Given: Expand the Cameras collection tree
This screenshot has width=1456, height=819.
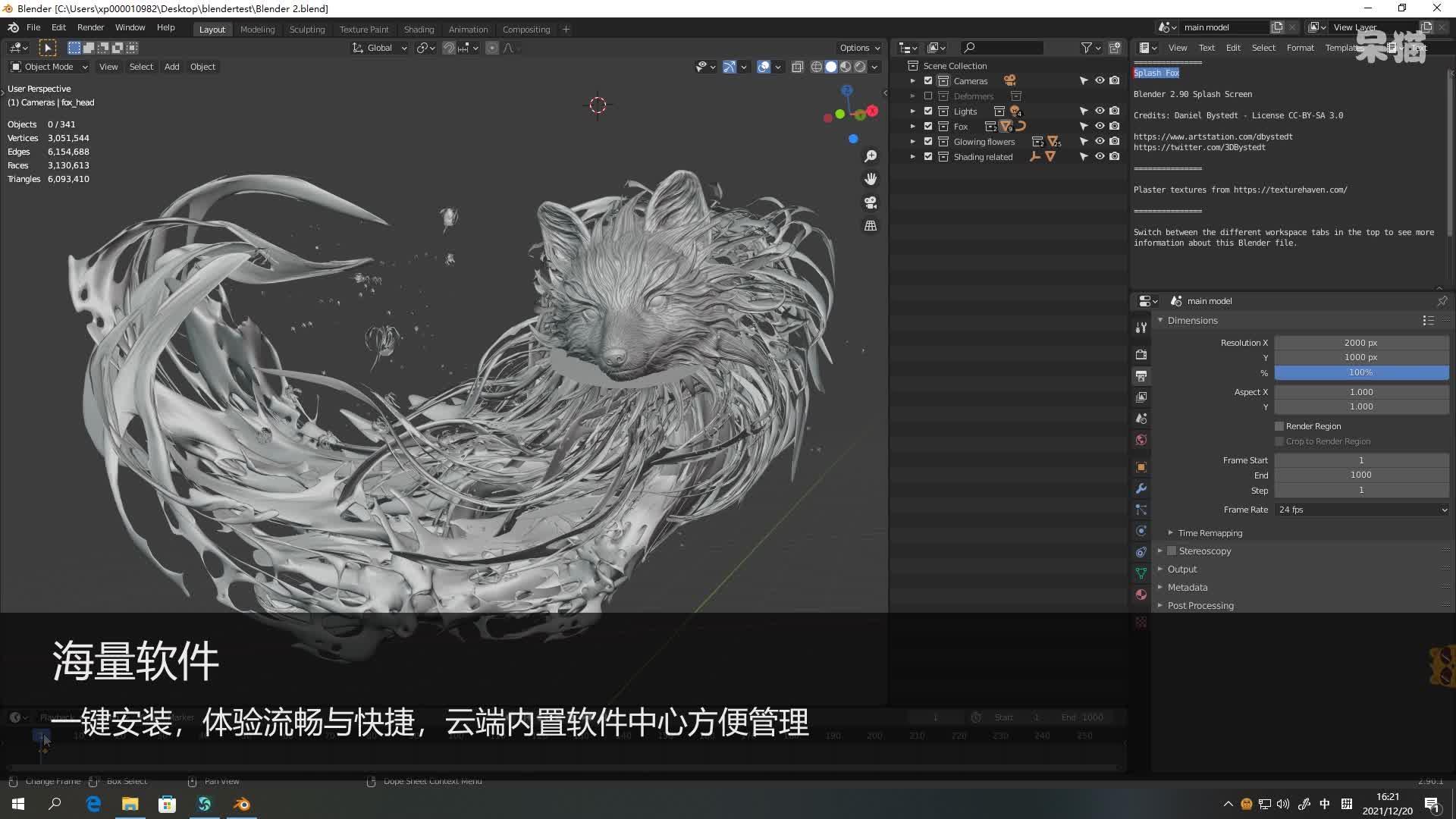Looking at the screenshot, I should (x=912, y=81).
